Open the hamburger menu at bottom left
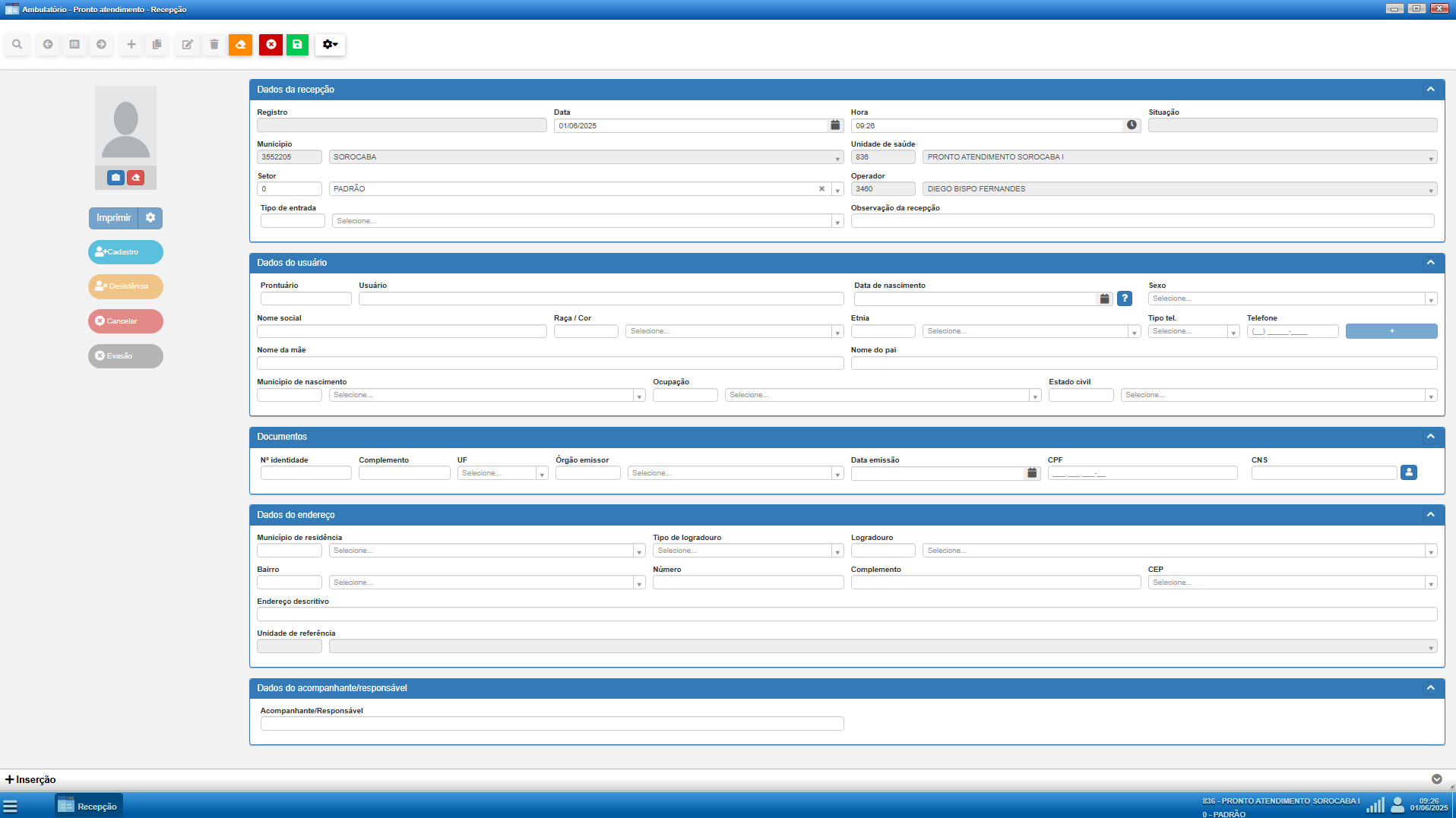 click(x=11, y=806)
